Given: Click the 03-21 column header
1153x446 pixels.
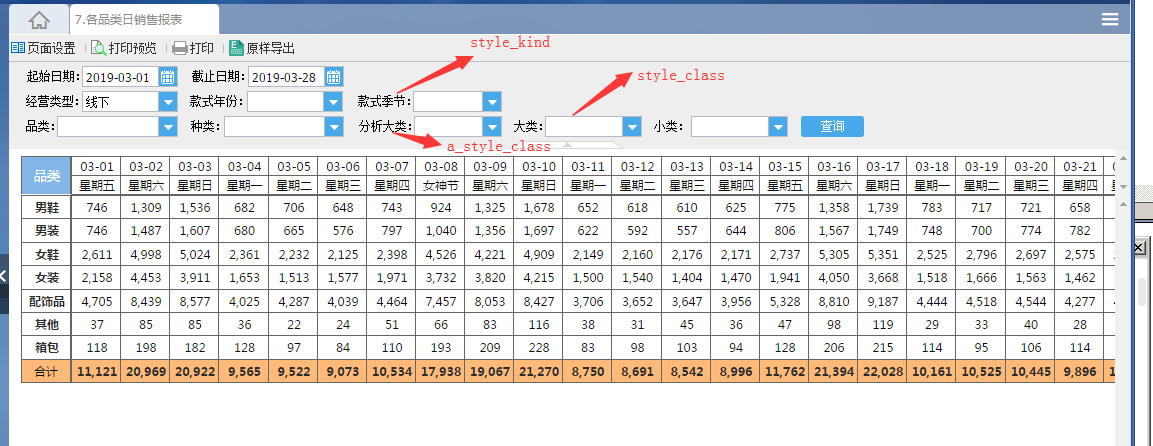Looking at the screenshot, I should pyautogui.click(x=1079, y=166).
